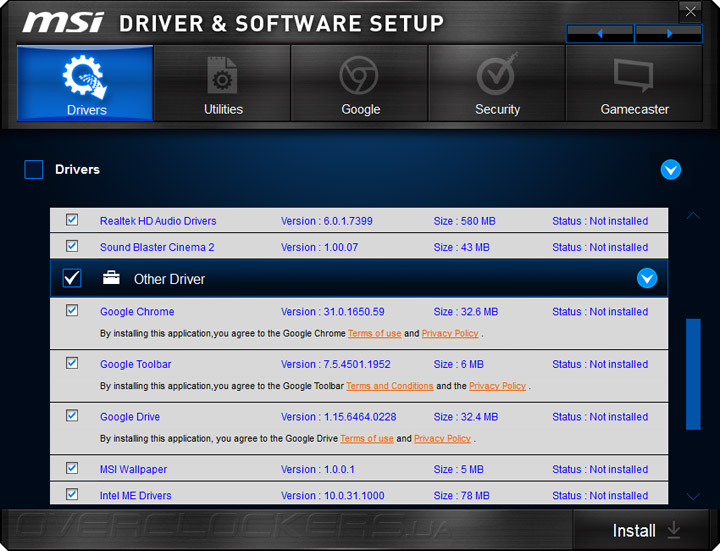Select the Google Chrome logo icon

click(360, 76)
